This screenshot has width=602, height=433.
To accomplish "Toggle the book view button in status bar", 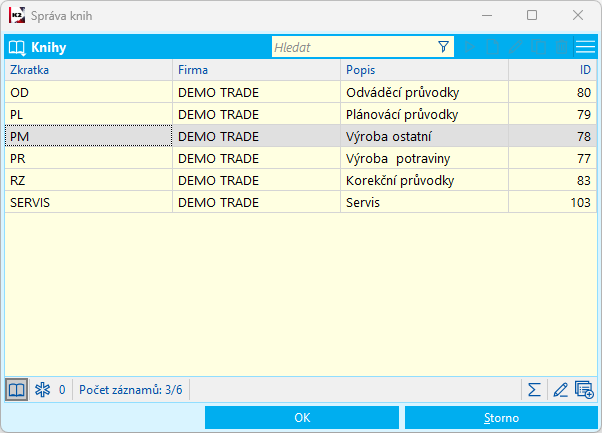I will [x=17, y=390].
